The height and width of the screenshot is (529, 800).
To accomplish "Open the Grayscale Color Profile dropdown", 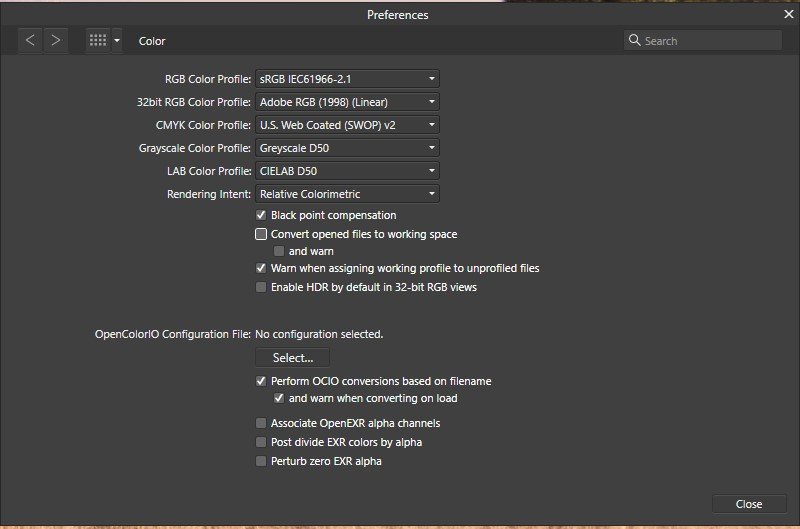I will coord(347,148).
